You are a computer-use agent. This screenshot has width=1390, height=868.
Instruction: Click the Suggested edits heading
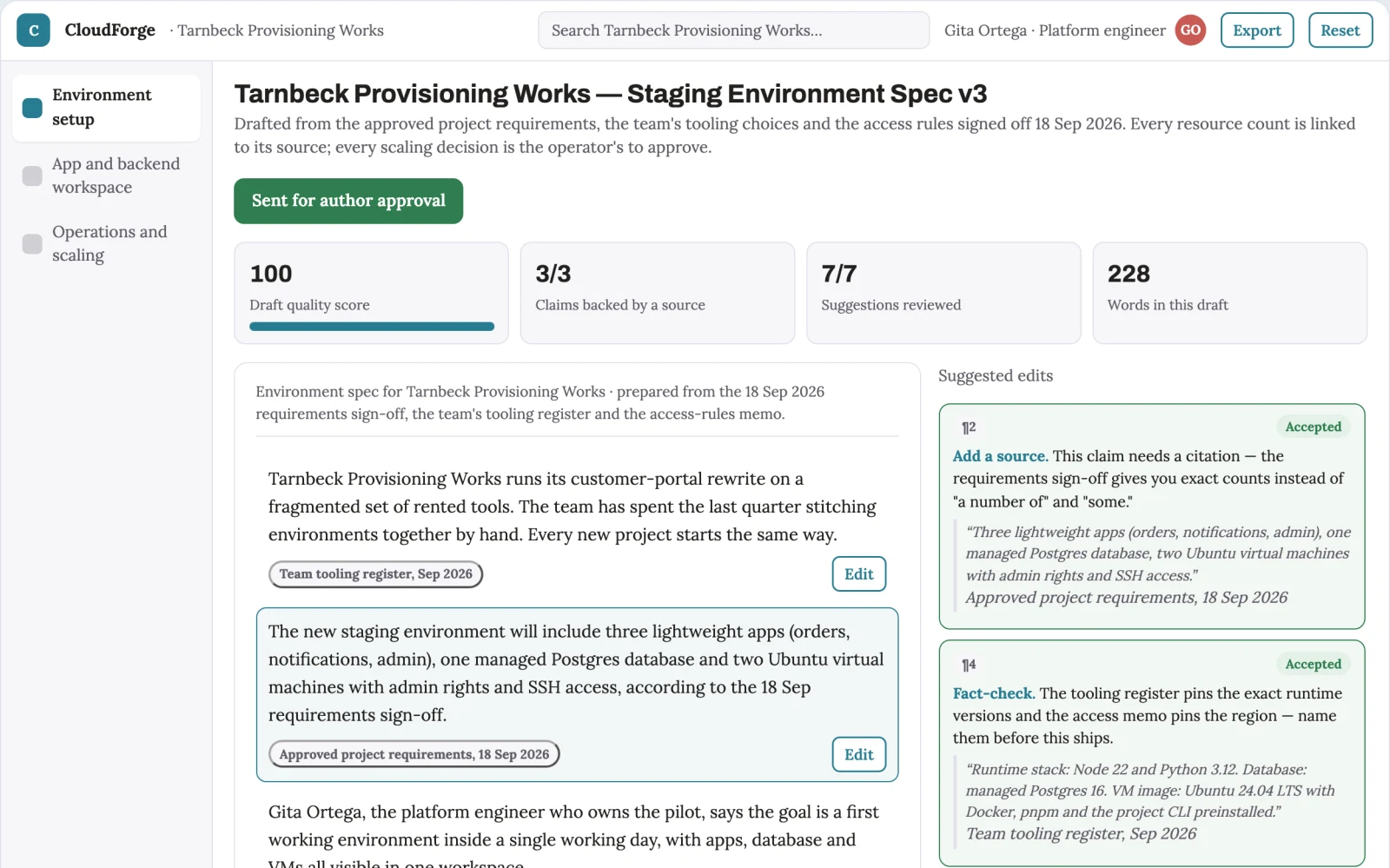[x=996, y=376]
